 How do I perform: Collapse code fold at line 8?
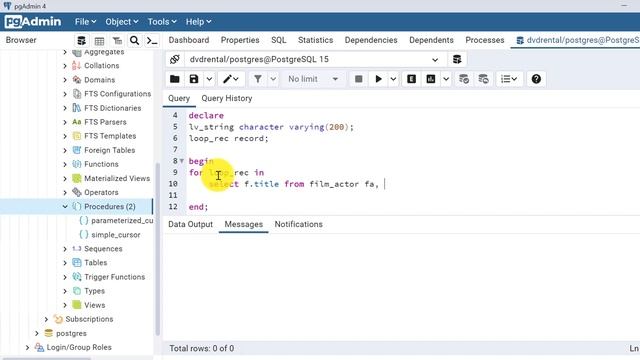coord(182,161)
